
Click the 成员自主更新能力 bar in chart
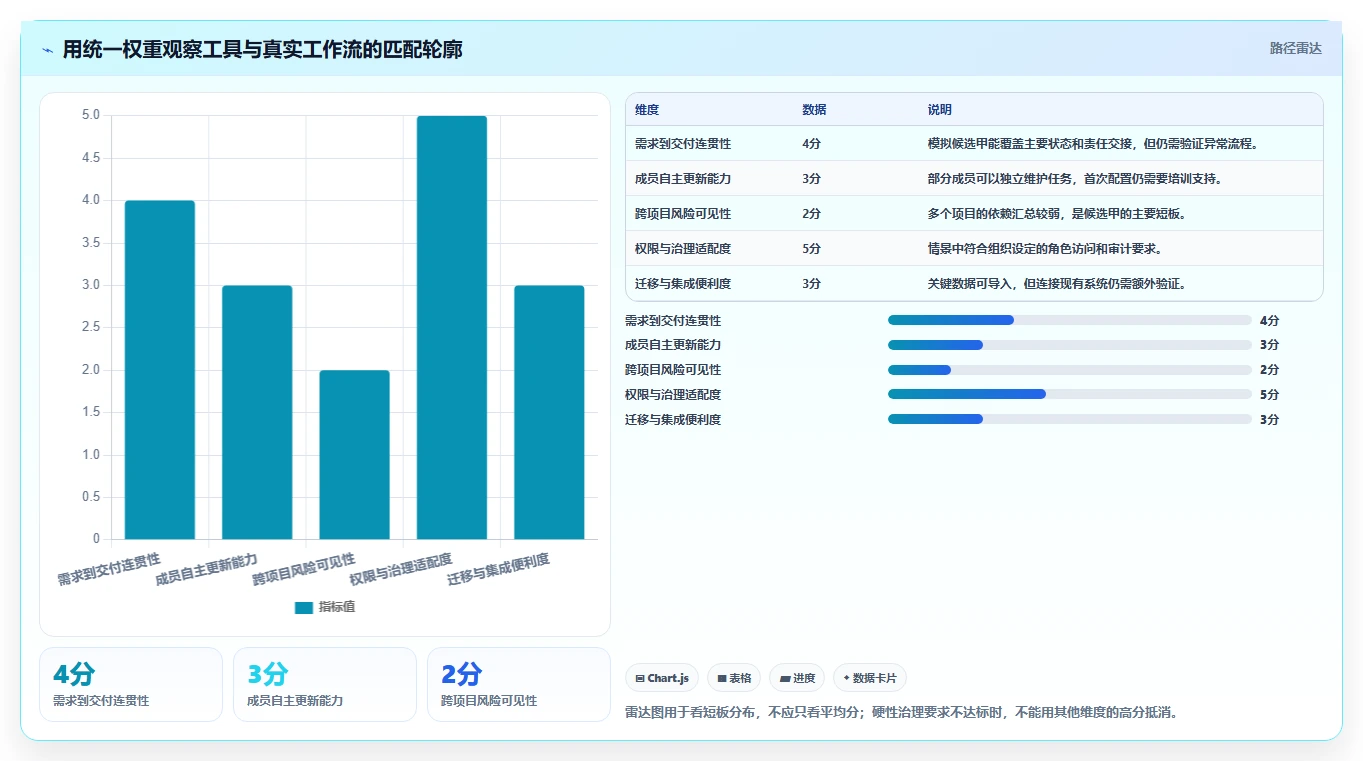[x=257, y=412]
